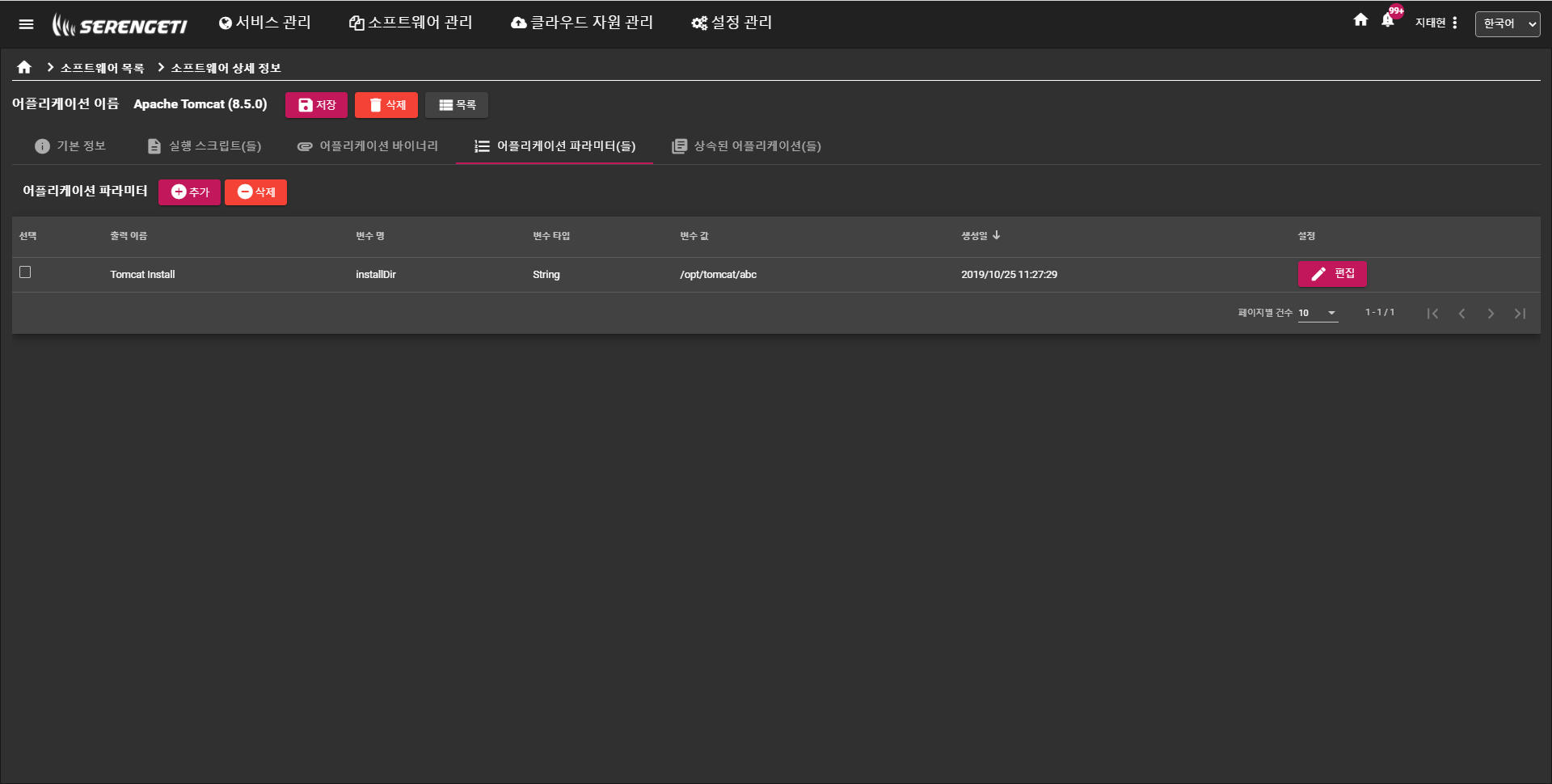This screenshot has width=1552, height=784.
Task: Open 설정 관리 menu
Action: pyautogui.click(x=732, y=23)
